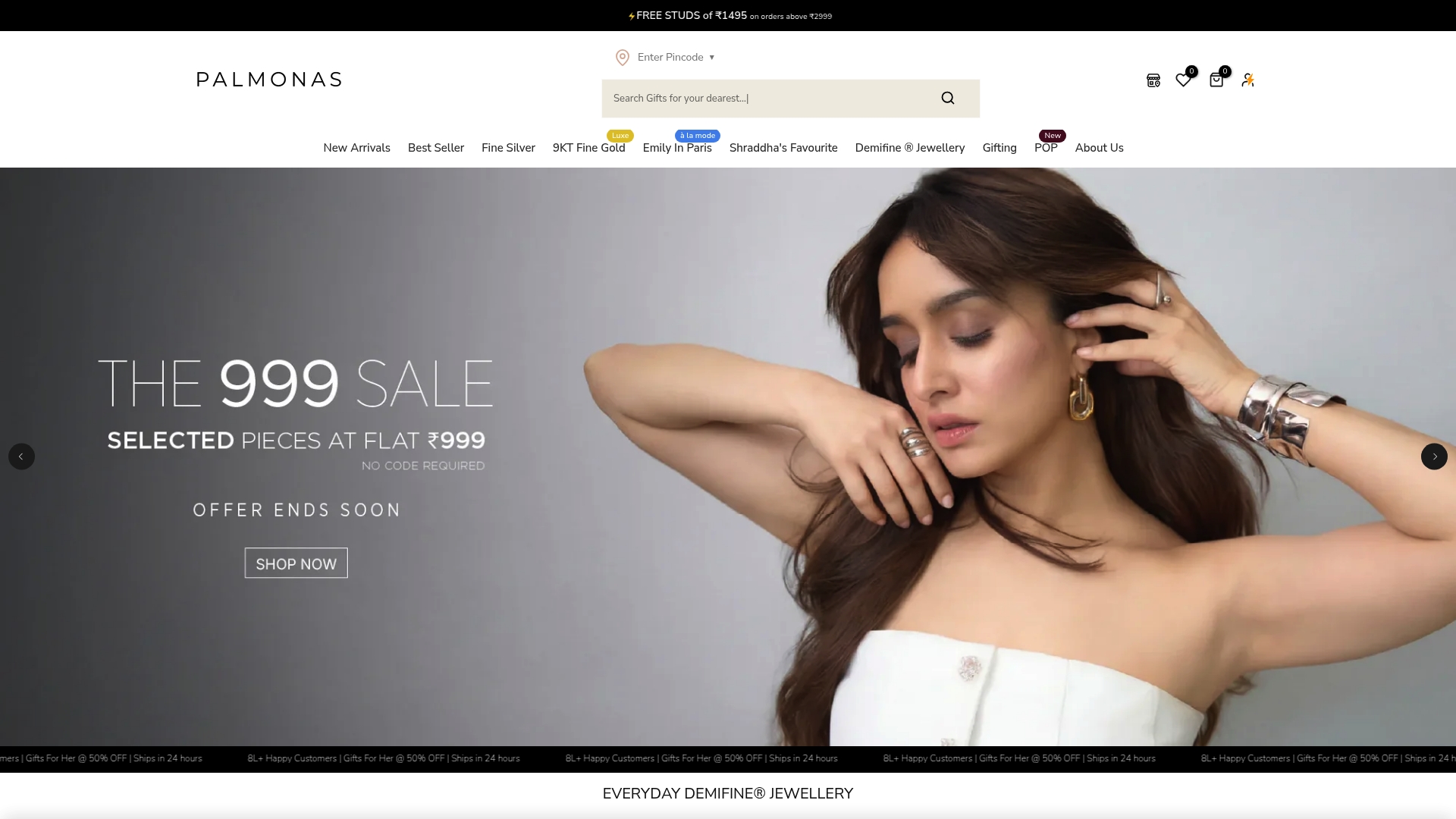This screenshot has width=1456, height=819.
Task: Open Best Seller menu
Action: (436, 148)
